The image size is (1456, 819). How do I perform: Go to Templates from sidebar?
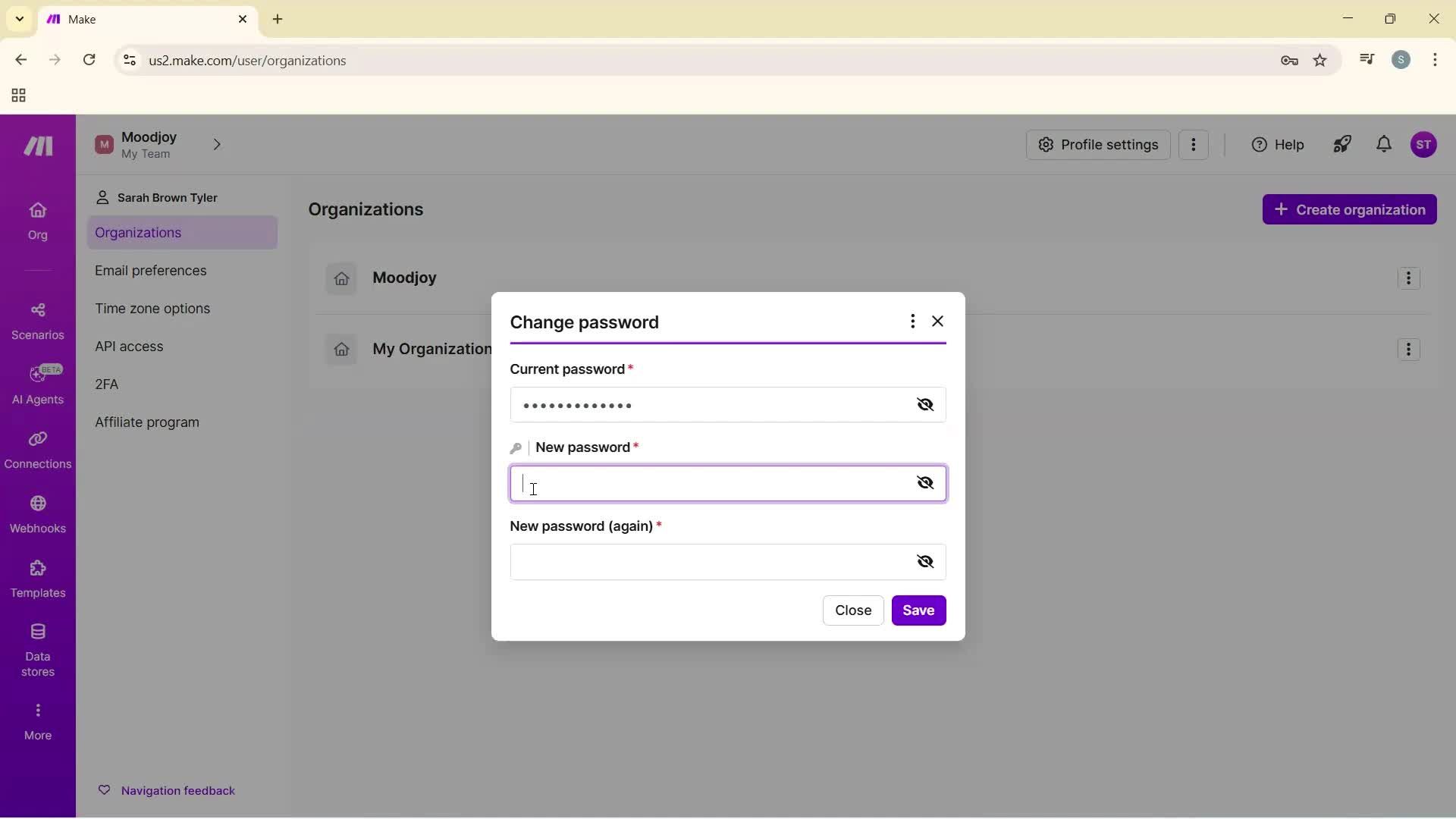[x=37, y=579]
